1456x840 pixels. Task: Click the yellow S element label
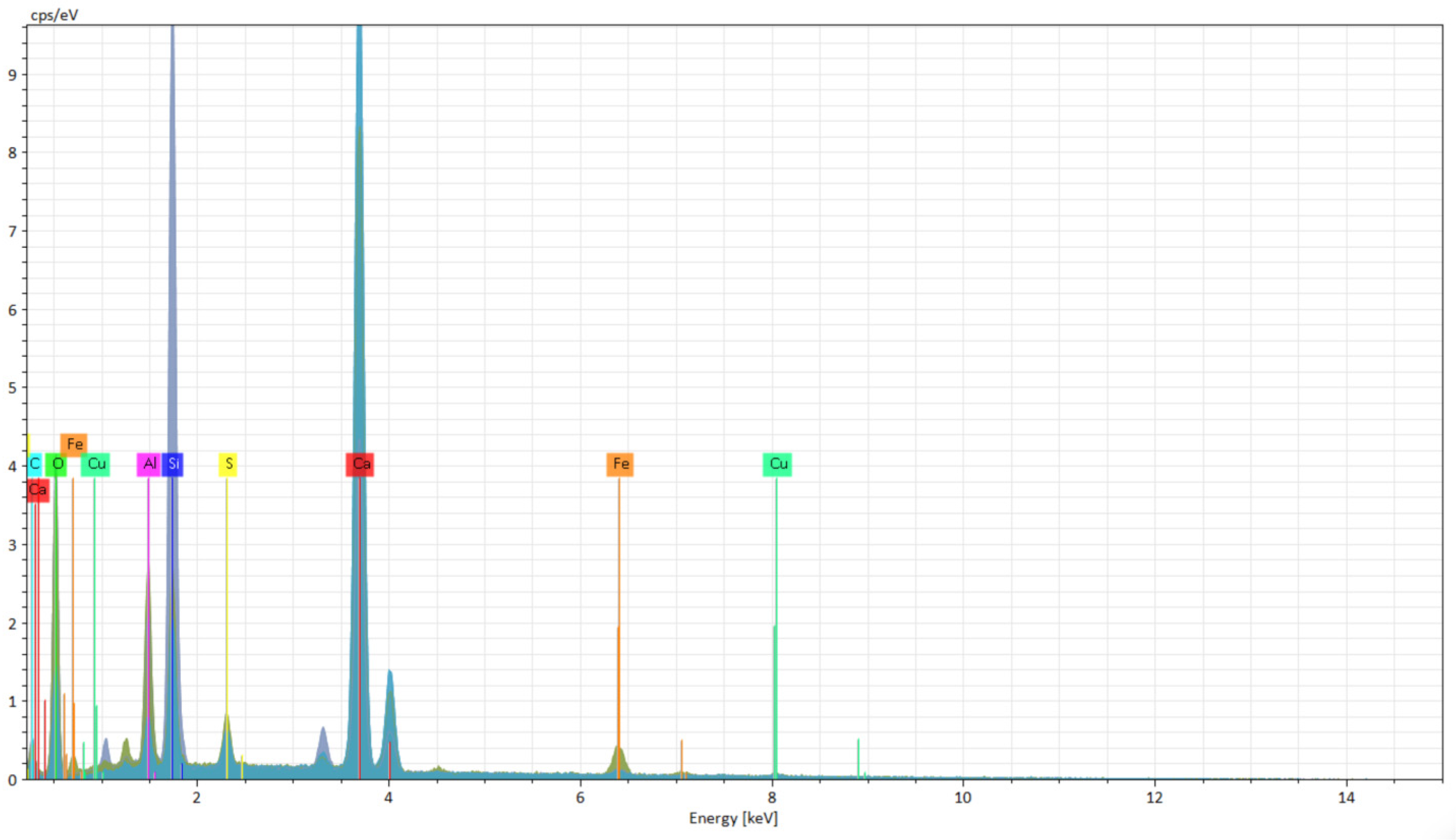(x=228, y=464)
